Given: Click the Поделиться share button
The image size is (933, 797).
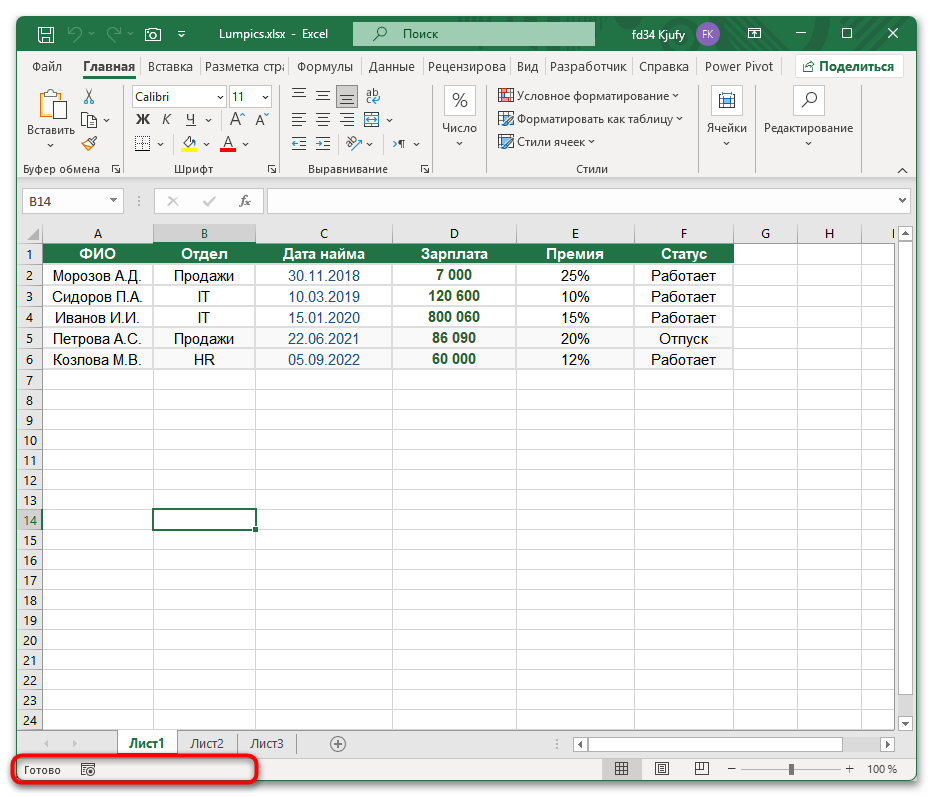Looking at the screenshot, I should click(x=849, y=67).
